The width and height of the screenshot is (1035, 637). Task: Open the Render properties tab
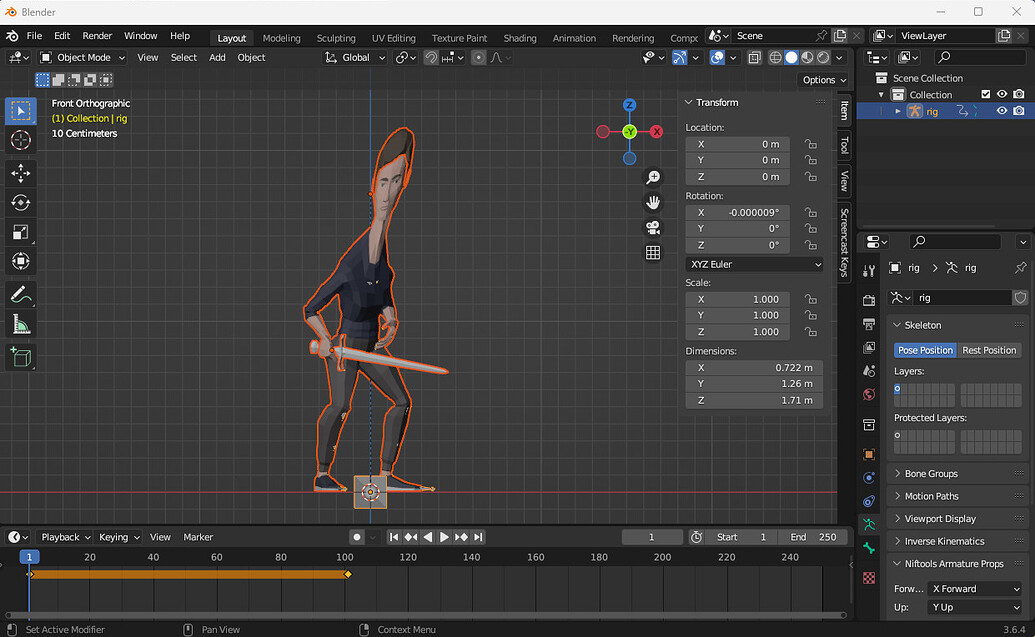pos(869,300)
